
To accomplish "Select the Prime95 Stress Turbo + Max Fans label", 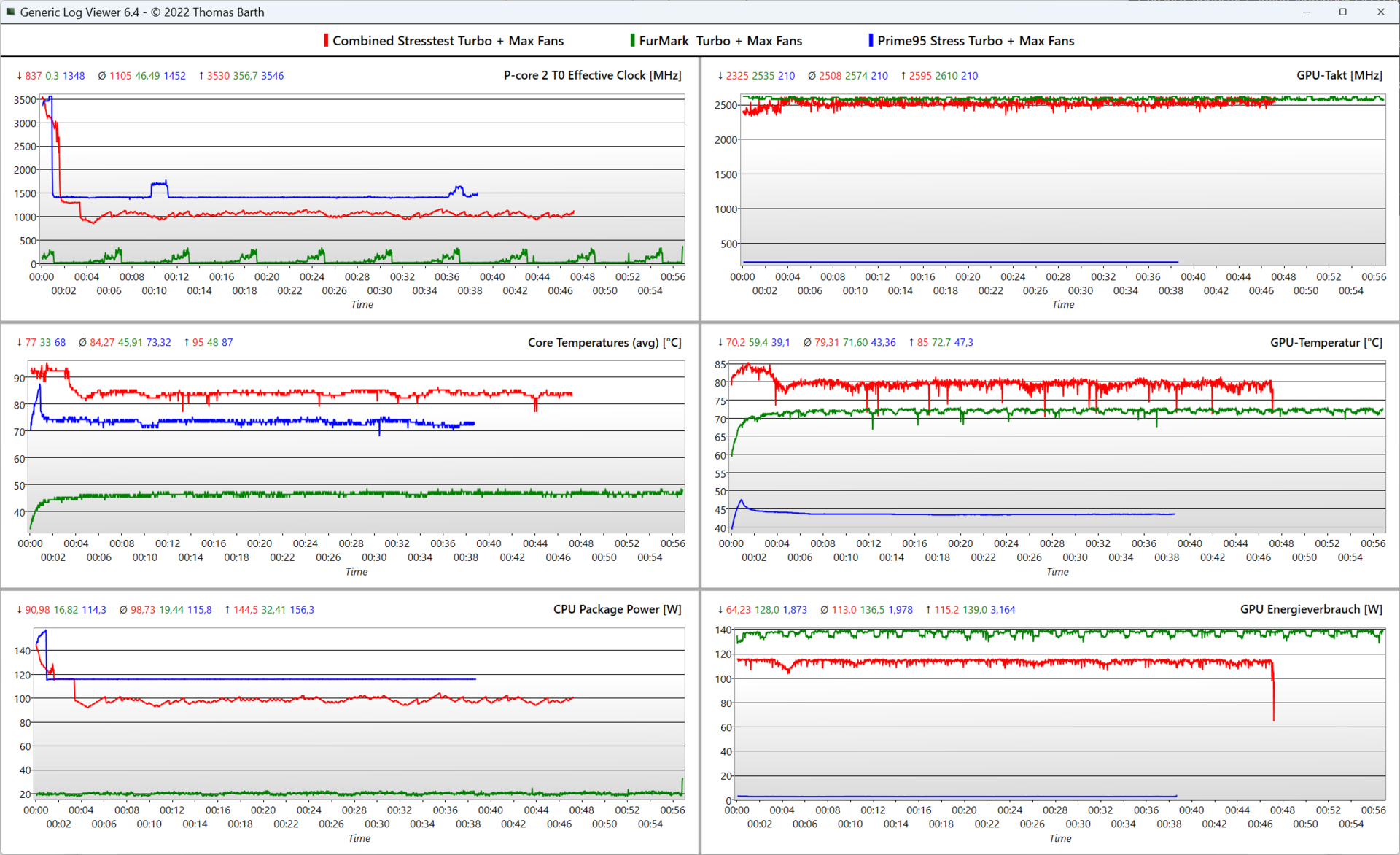I will coord(975,41).
